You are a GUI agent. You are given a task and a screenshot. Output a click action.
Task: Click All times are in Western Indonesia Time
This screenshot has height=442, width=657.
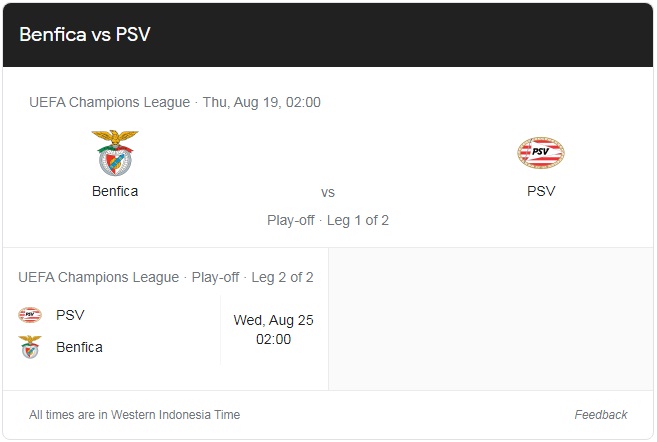[135, 415]
